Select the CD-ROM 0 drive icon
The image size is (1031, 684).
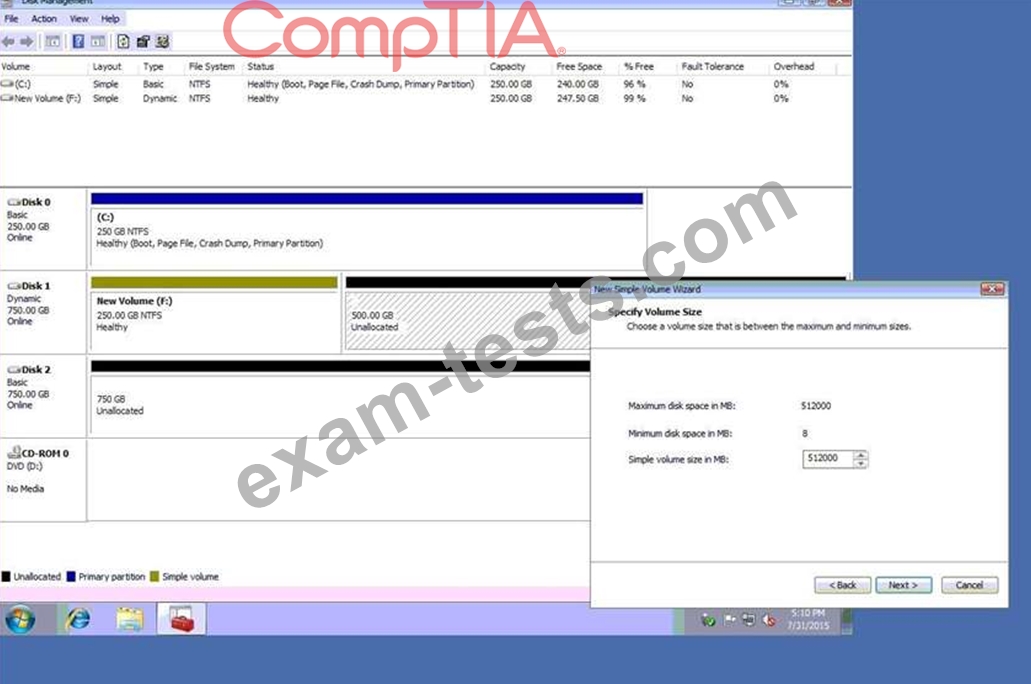tap(13, 452)
